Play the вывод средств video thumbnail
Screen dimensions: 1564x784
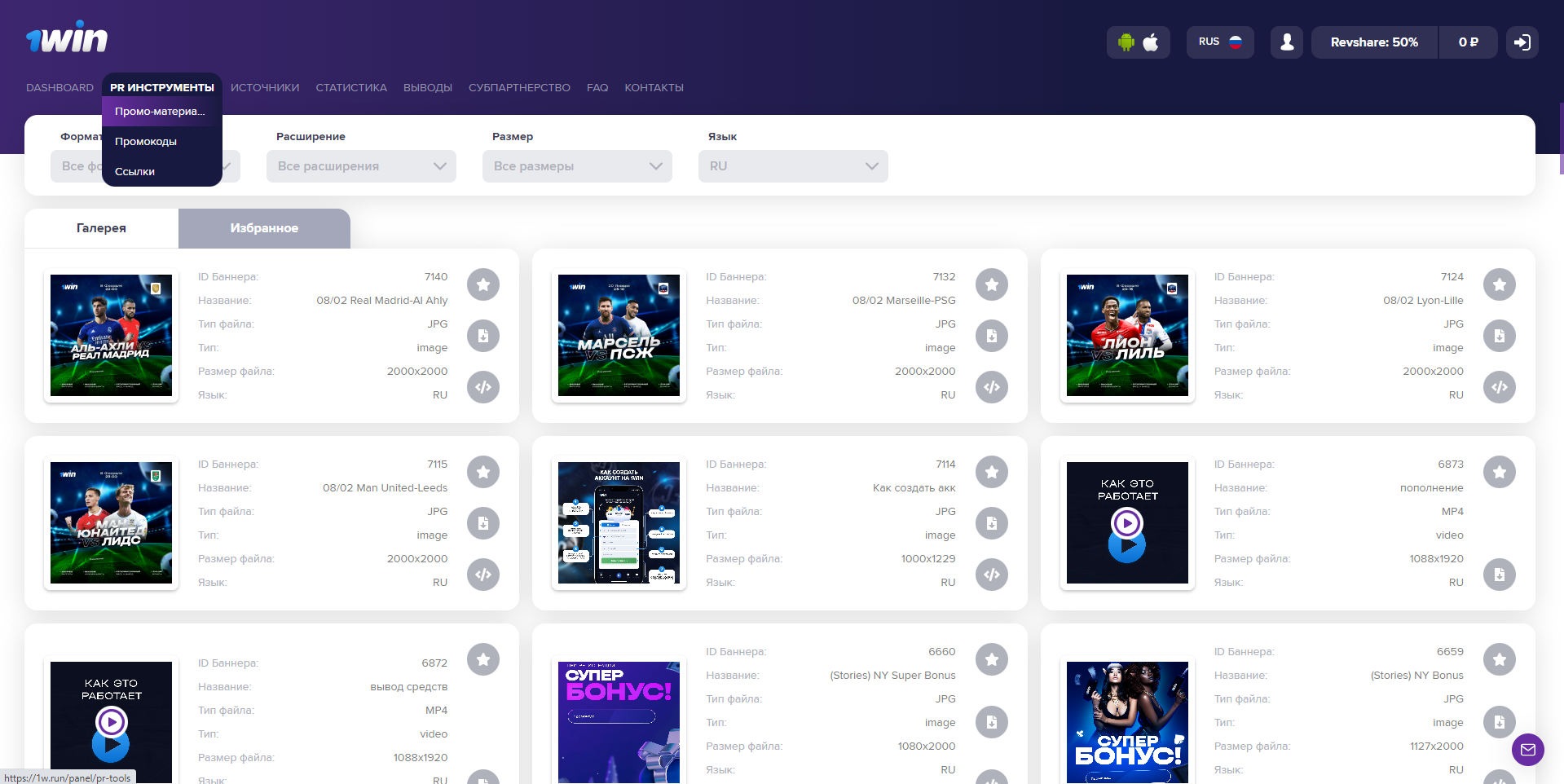click(111, 722)
